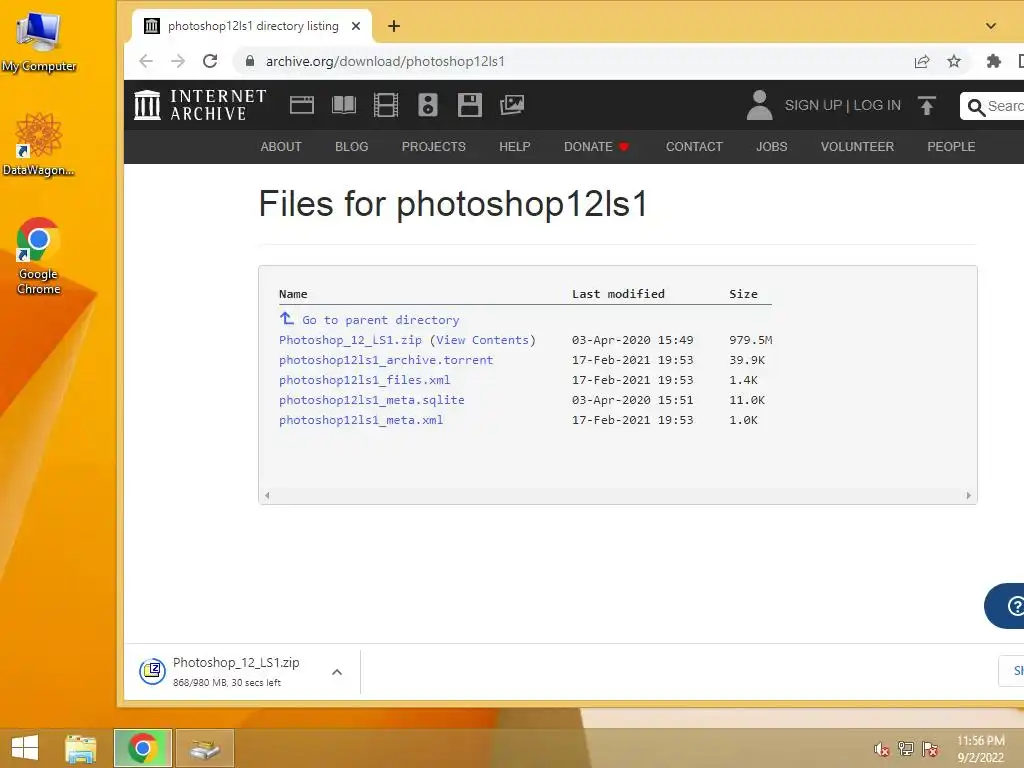Screen dimensions: 1024x768
Task: Open DataWagon desktop shortcut
Action: (39, 145)
